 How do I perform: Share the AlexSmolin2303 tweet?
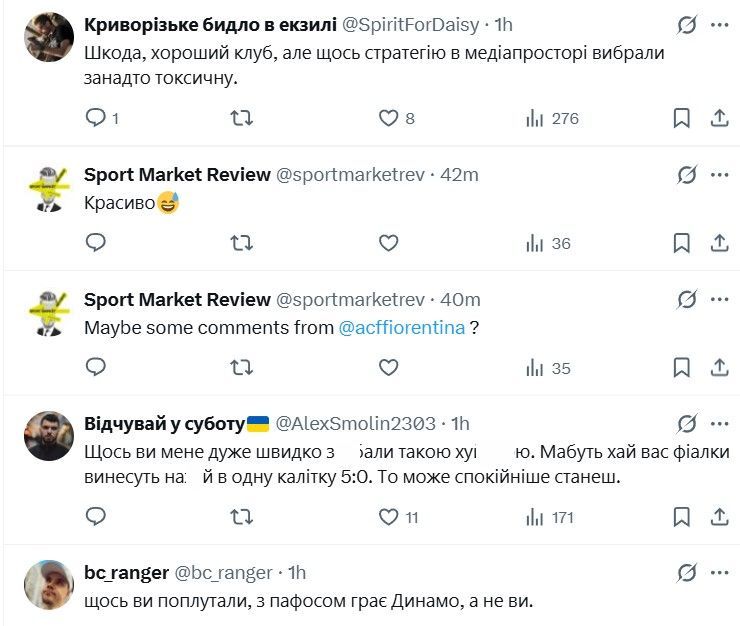pos(718,517)
